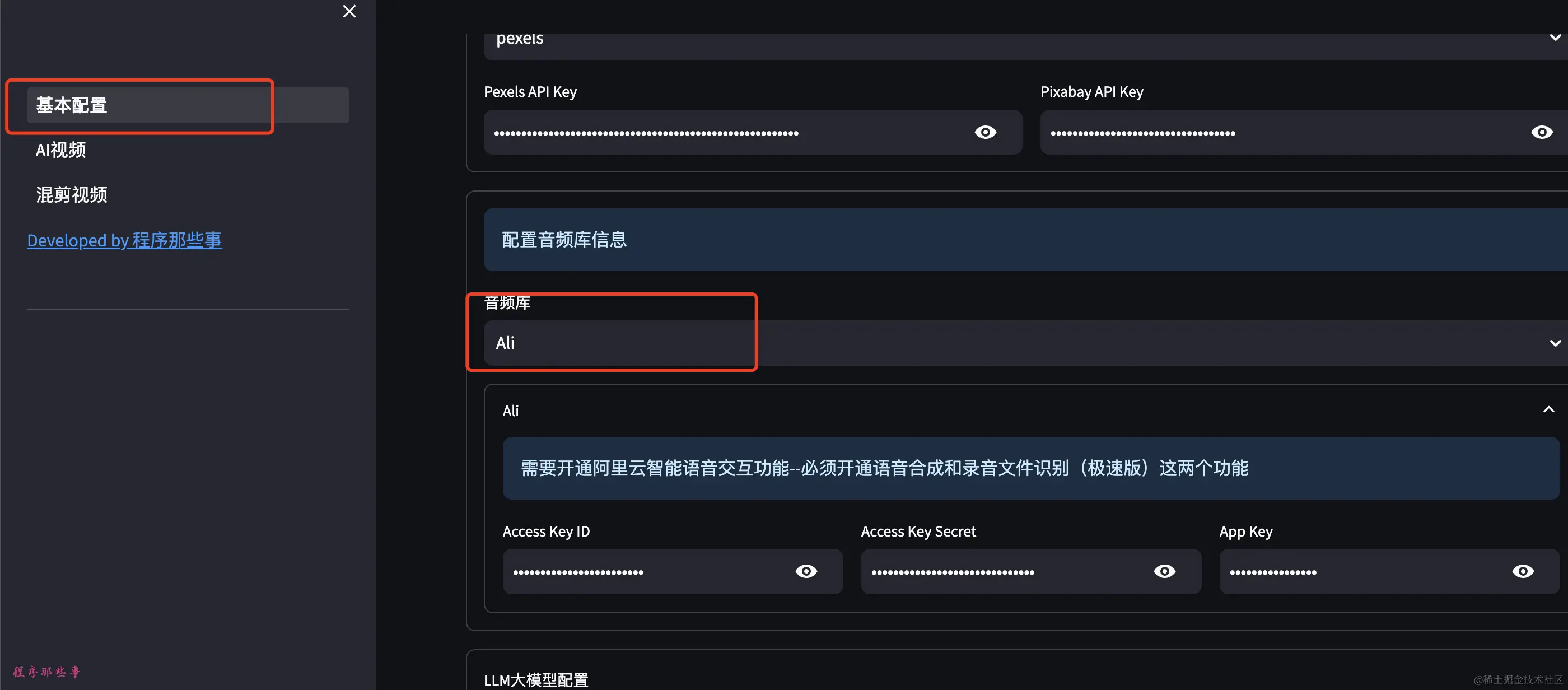Viewport: 1568px width, 690px height.
Task: Reveal the Pexels API Key value
Action: pos(985,132)
